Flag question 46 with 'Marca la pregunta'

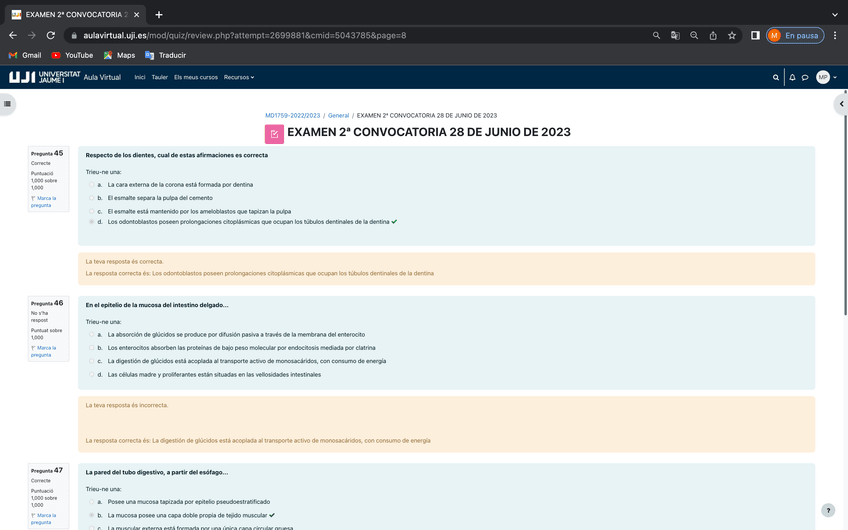tap(44, 352)
